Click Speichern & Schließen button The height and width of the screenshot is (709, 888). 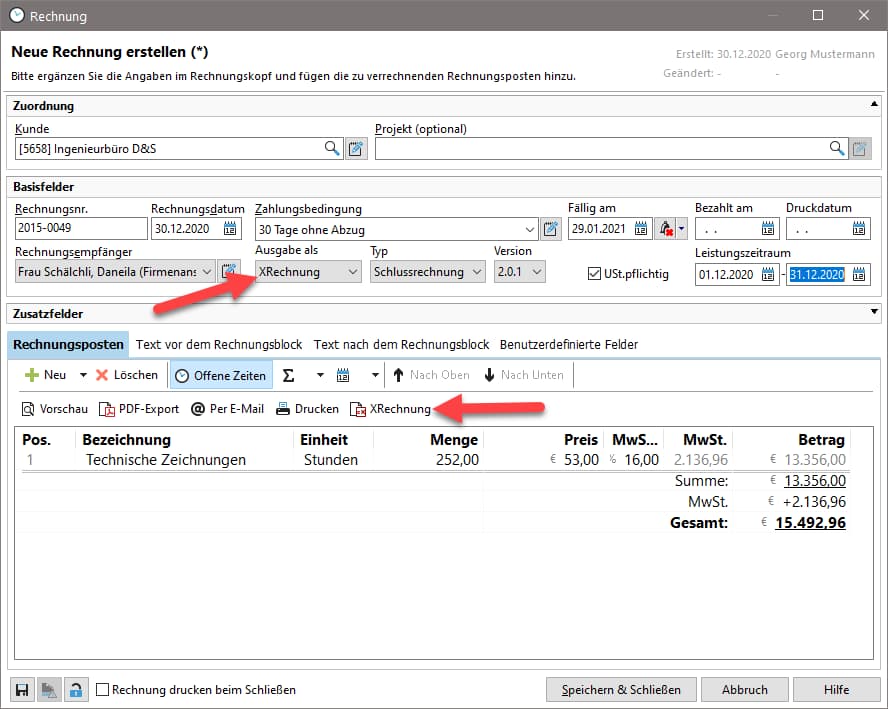621,690
